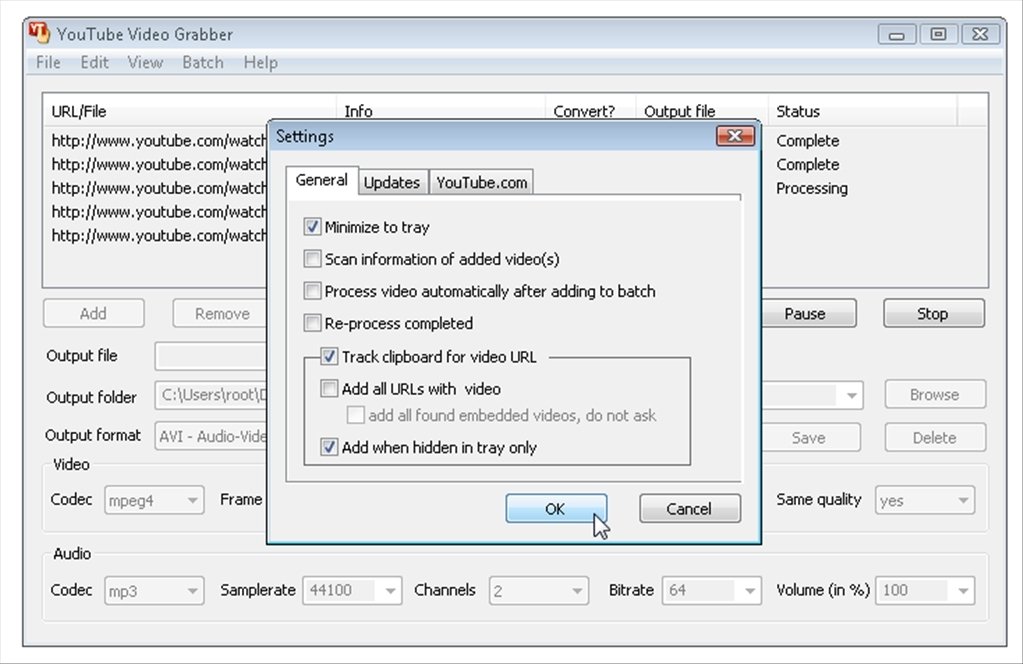Switch to the General tab
Viewport: 1023px width, 664px height.
click(x=322, y=180)
